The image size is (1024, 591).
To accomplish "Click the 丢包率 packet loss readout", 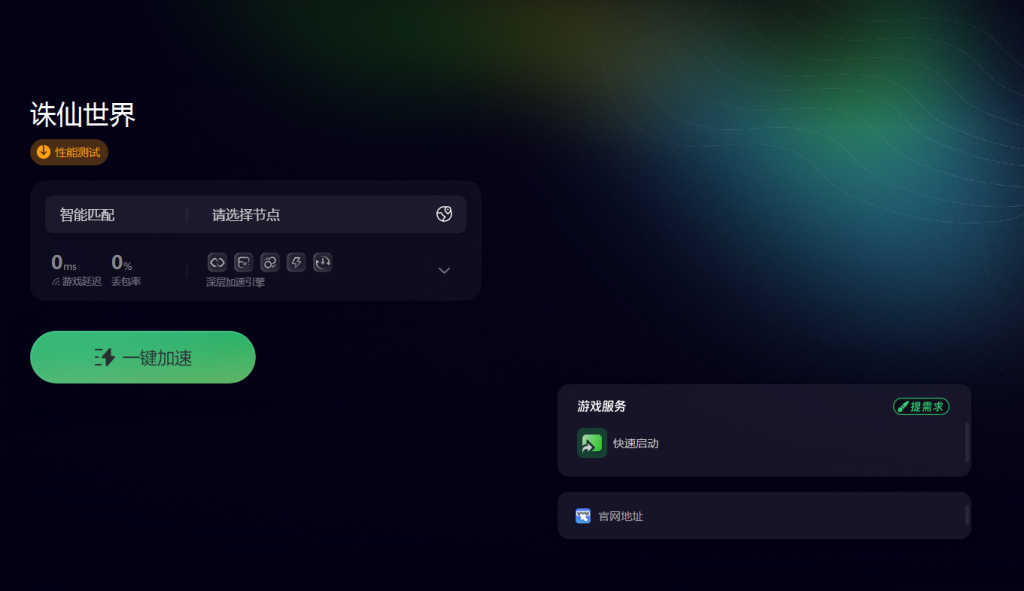I will (x=125, y=270).
